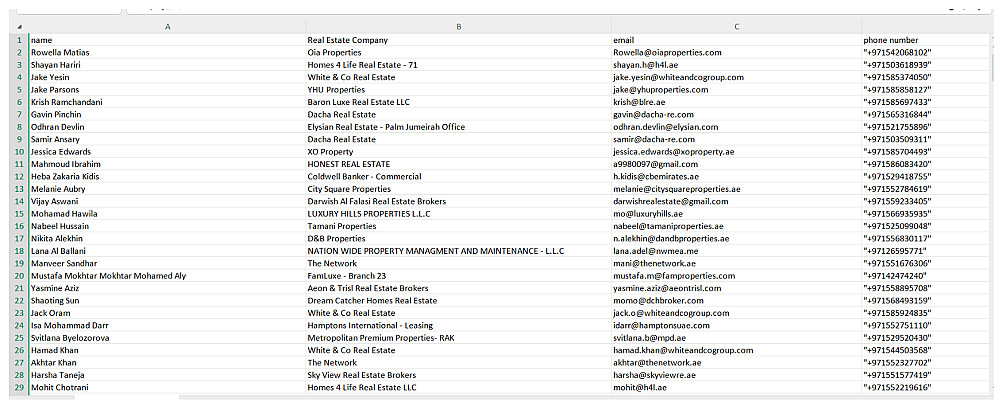Click email cell svitlana.b@mpd.ae
Image resolution: width=1000 pixels, height=404 pixels.
736,338
